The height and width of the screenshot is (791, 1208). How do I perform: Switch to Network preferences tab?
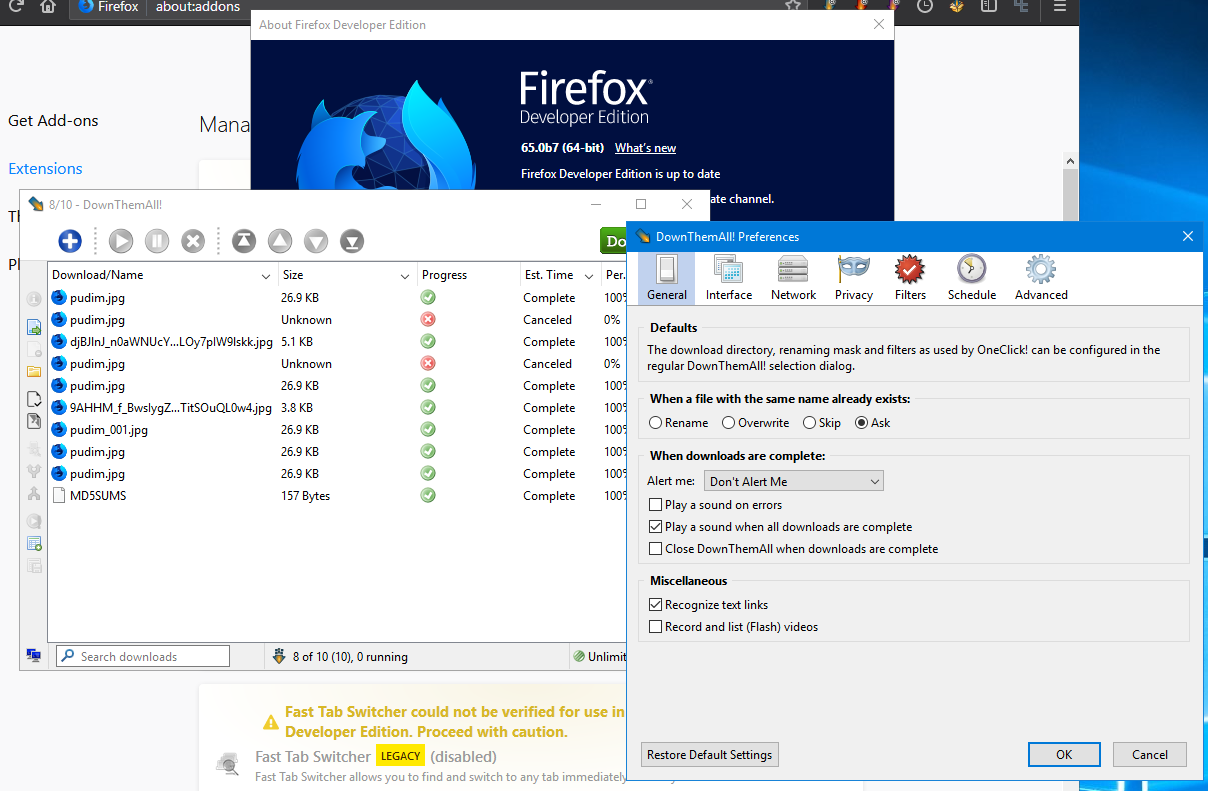click(x=793, y=278)
